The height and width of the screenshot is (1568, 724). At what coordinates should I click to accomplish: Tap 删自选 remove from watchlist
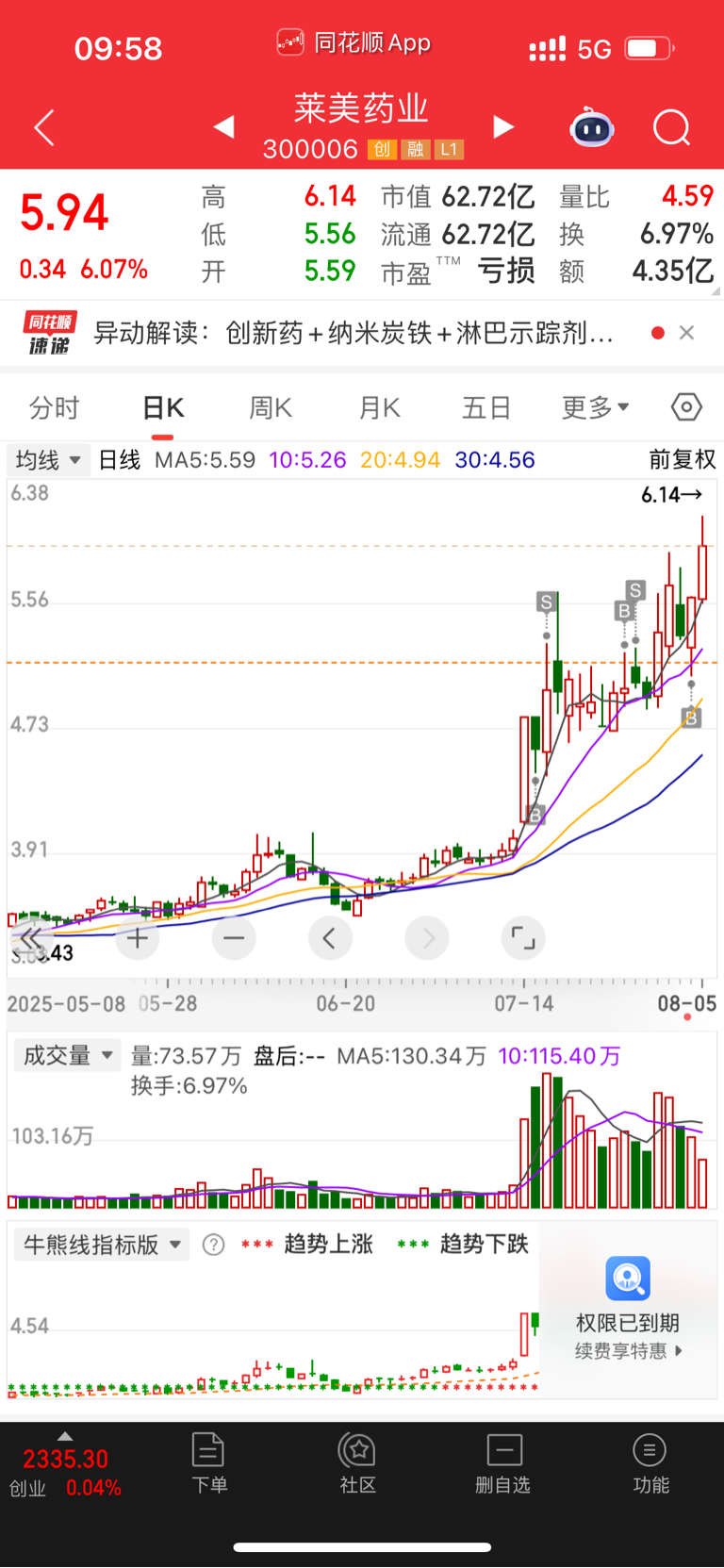(503, 1463)
